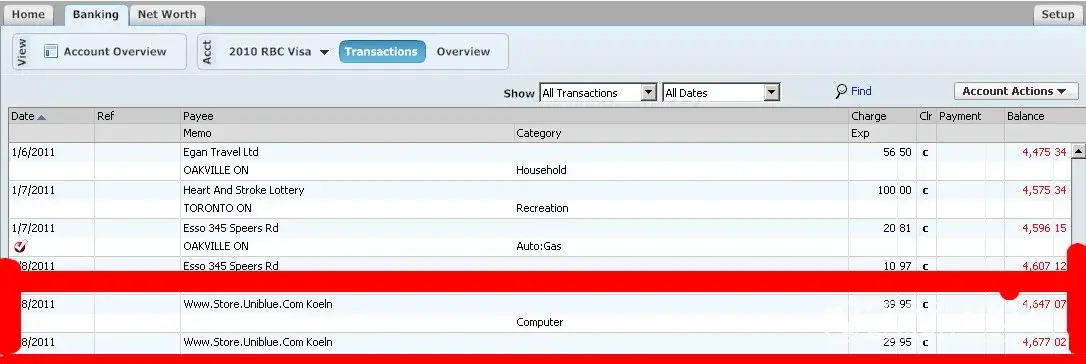
Task: Open the Account Actions menu
Action: (x=1016, y=91)
